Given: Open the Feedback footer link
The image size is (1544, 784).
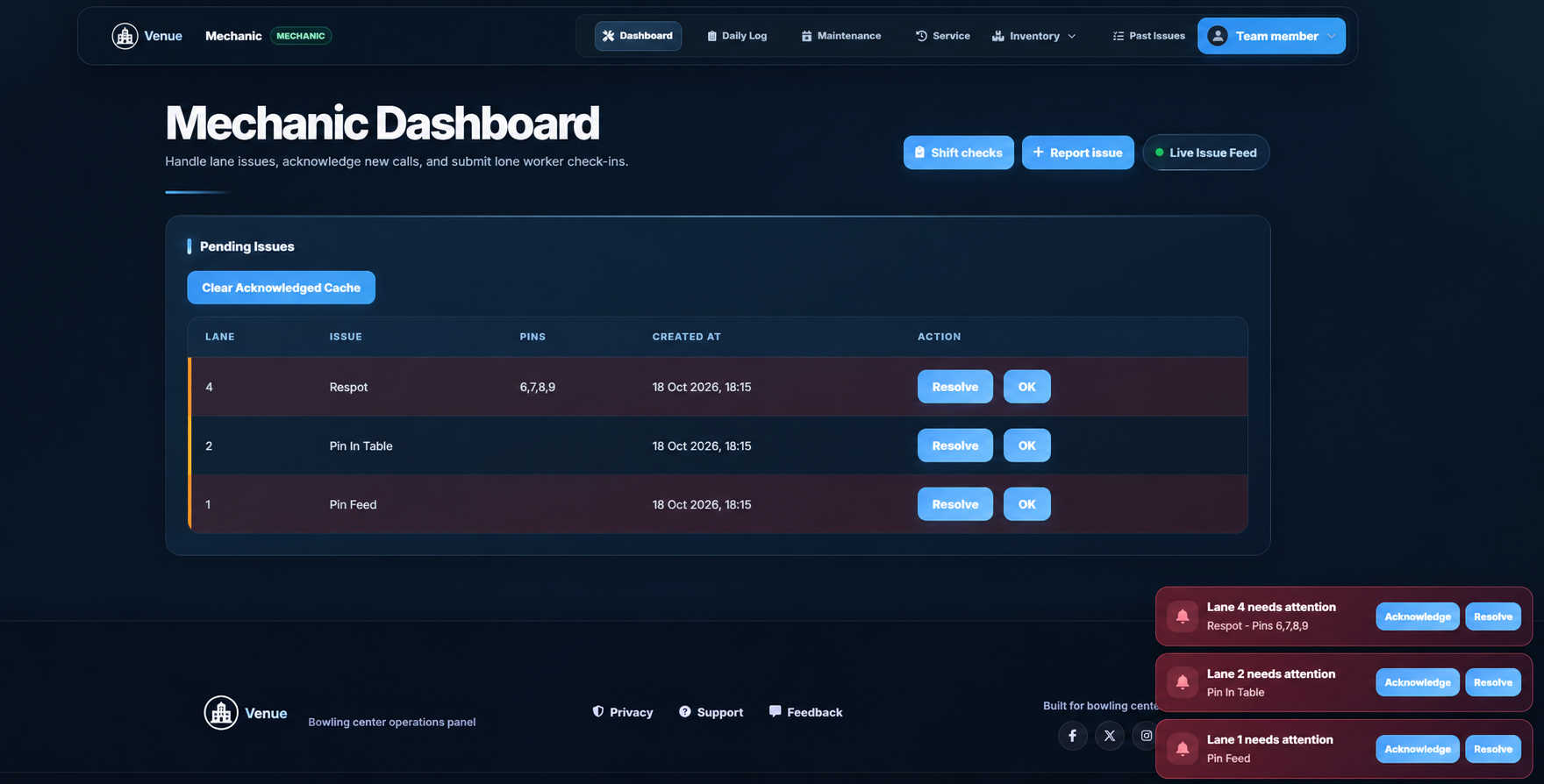Looking at the screenshot, I should [805, 712].
